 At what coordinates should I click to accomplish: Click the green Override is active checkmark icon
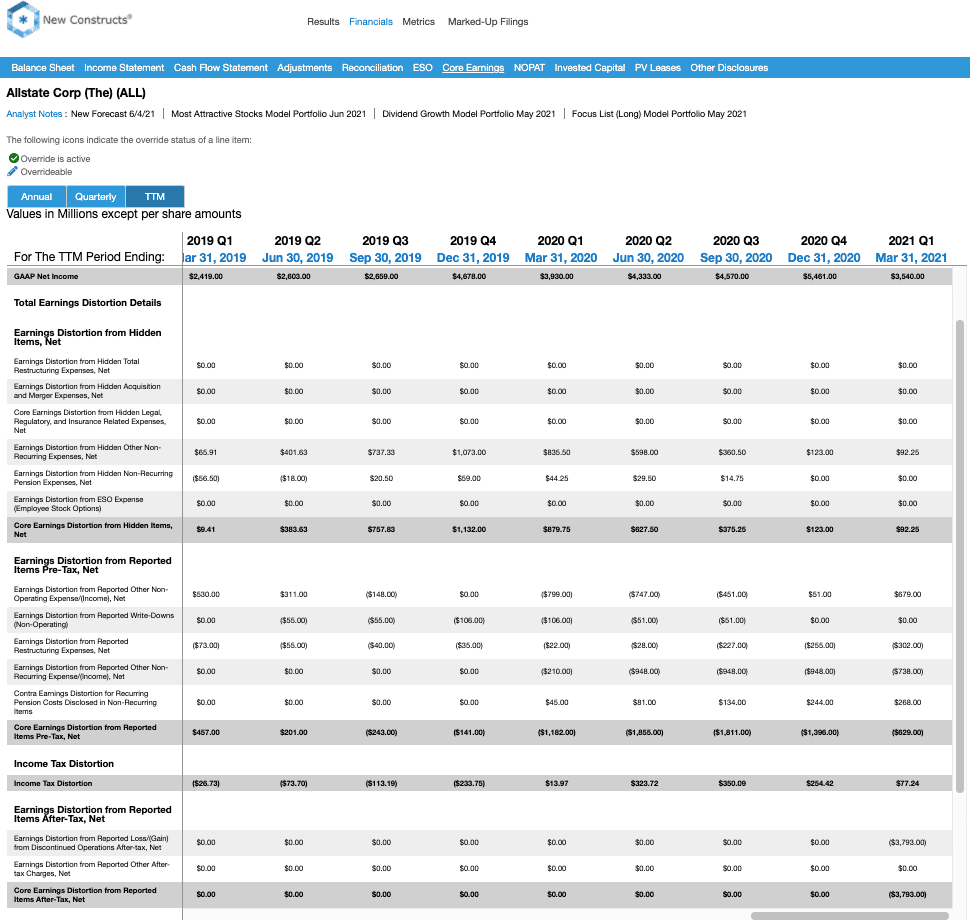(14, 158)
